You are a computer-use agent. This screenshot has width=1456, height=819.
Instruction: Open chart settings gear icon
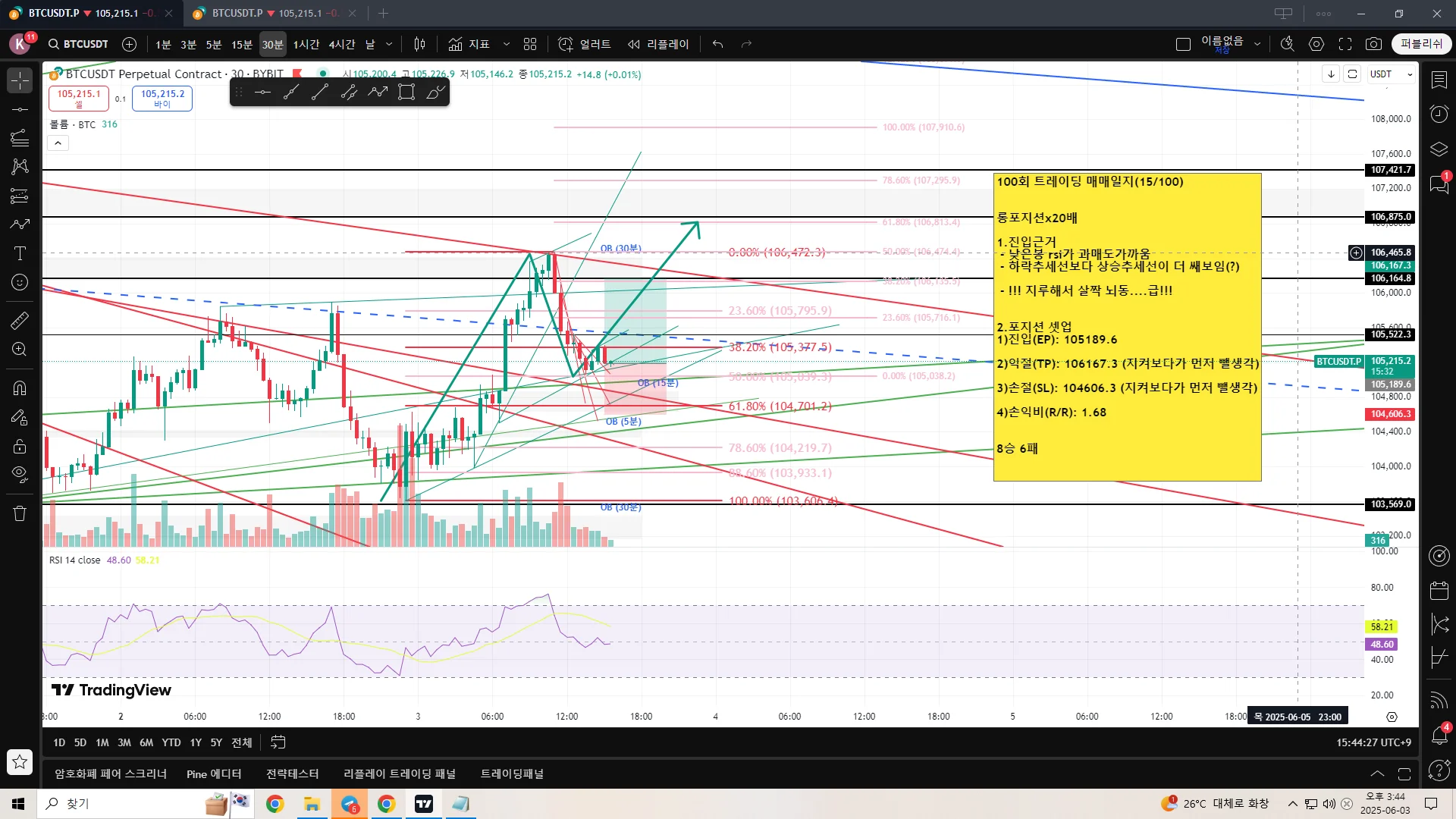point(1316,44)
